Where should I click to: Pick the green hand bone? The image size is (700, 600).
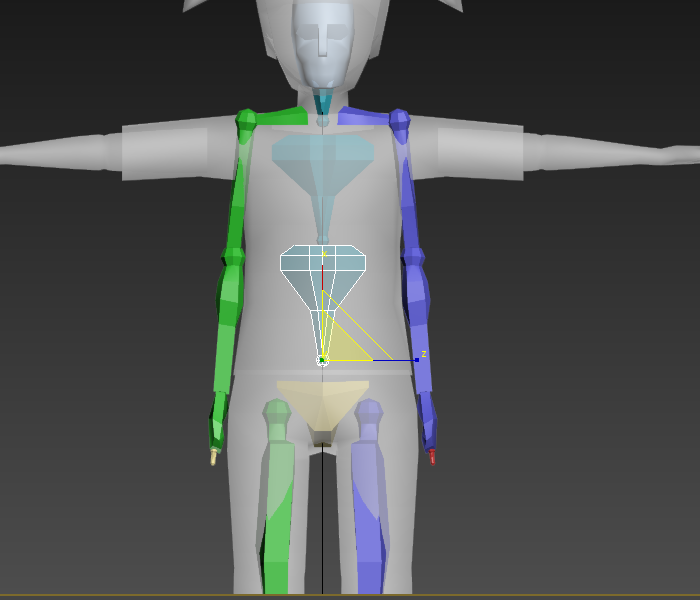[218, 421]
